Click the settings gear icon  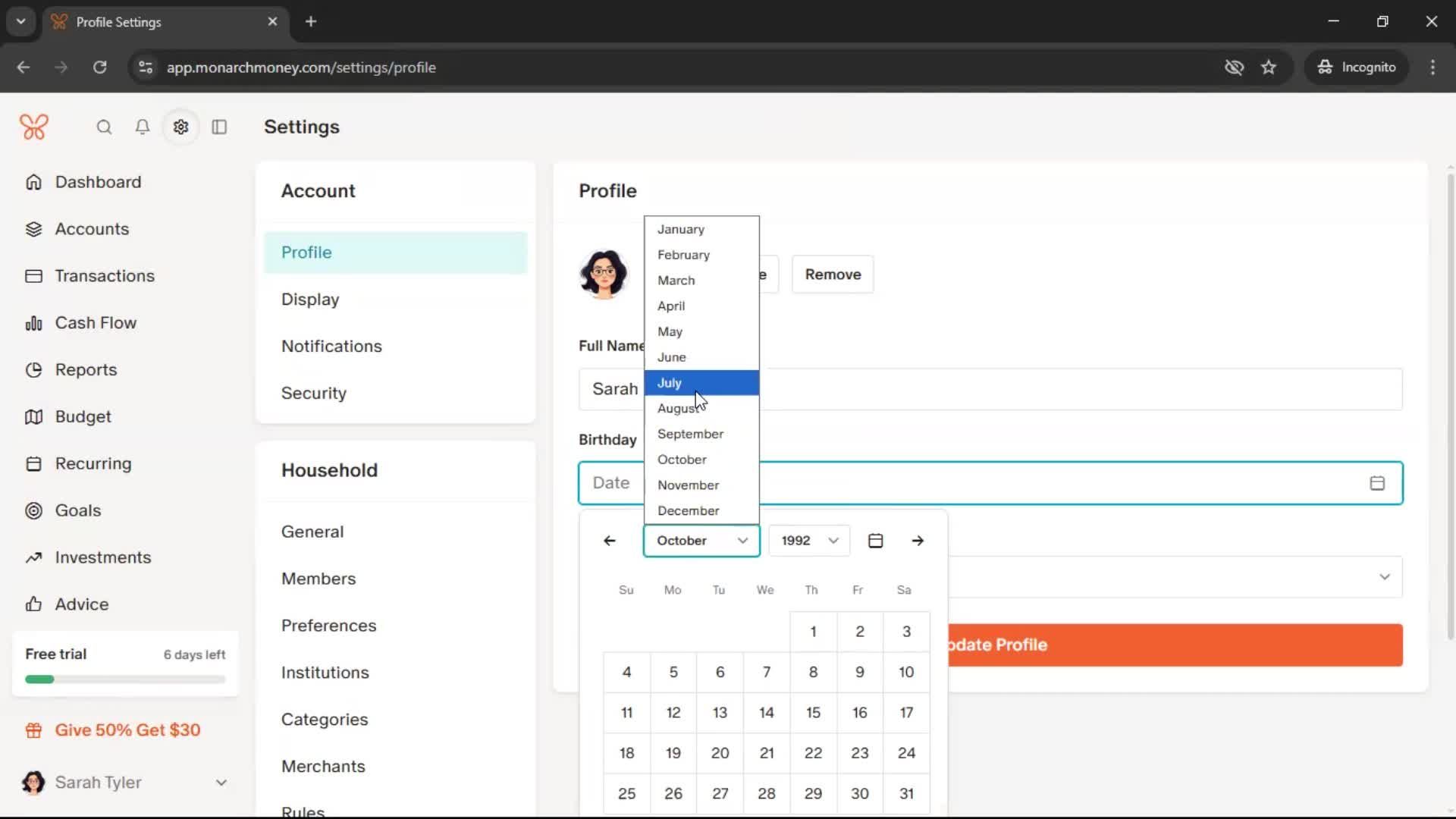[180, 127]
